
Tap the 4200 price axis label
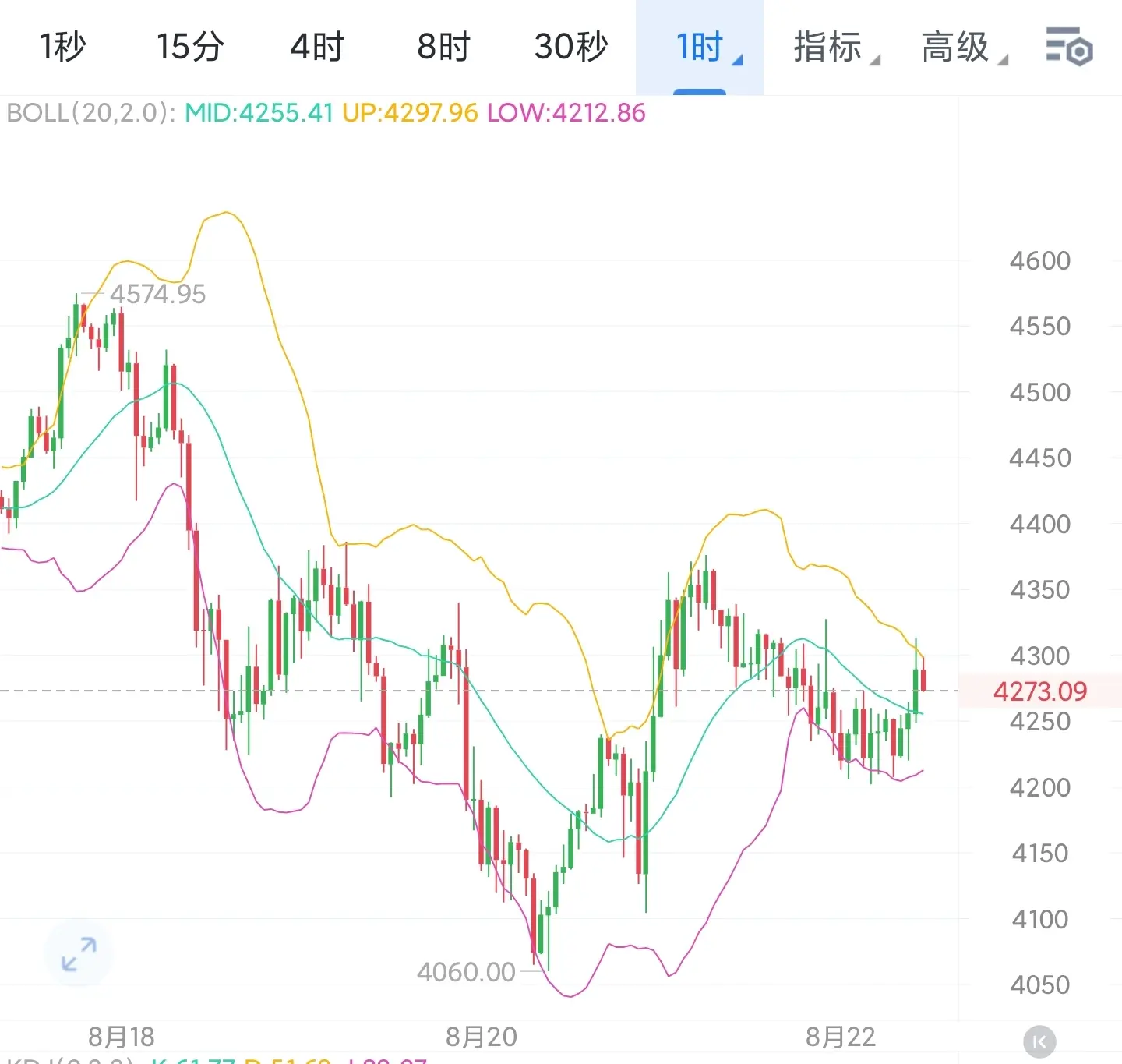coord(1040,787)
